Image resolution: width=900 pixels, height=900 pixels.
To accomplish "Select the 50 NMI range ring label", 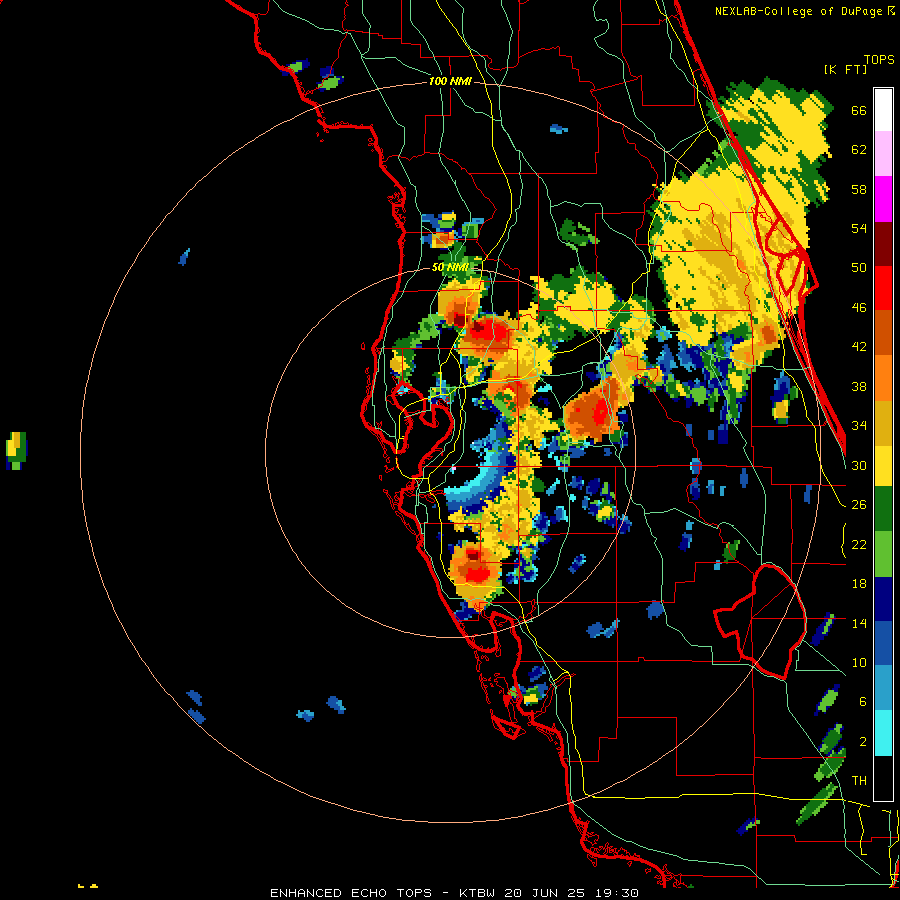I will [x=450, y=267].
